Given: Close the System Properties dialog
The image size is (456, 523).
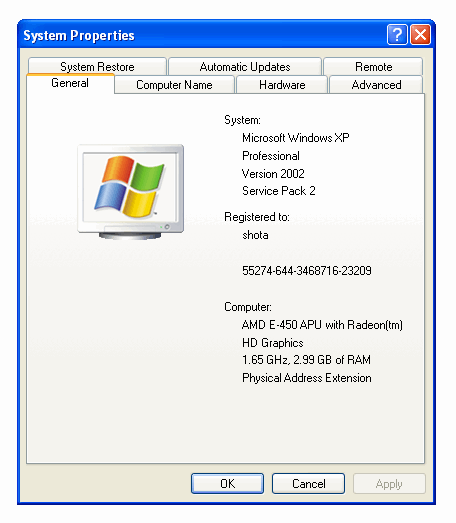Looking at the screenshot, I should (x=420, y=34).
